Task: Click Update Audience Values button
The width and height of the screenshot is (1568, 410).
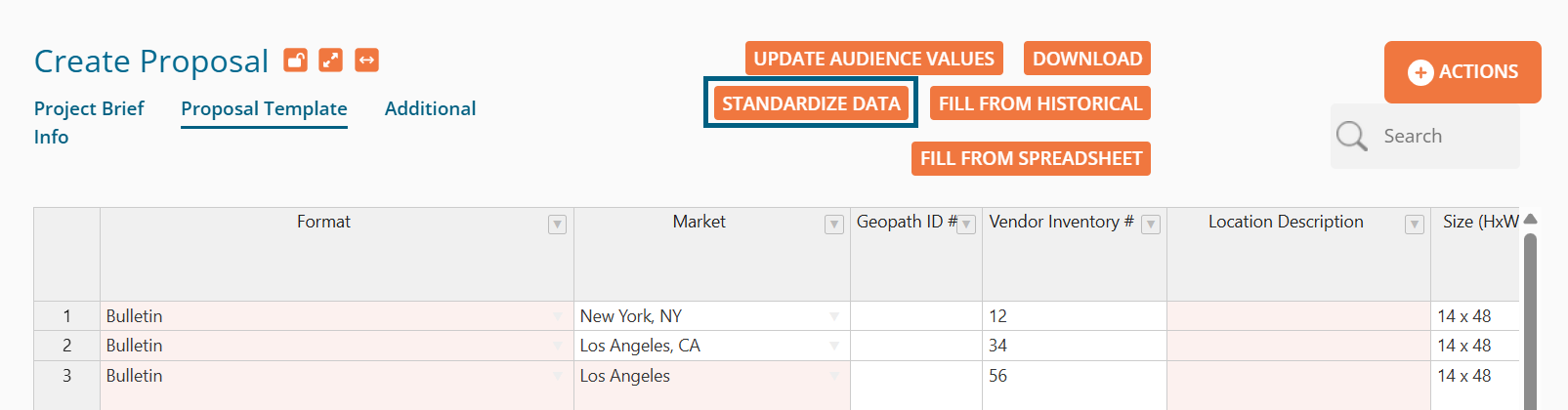Action: [x=873, y=59]
